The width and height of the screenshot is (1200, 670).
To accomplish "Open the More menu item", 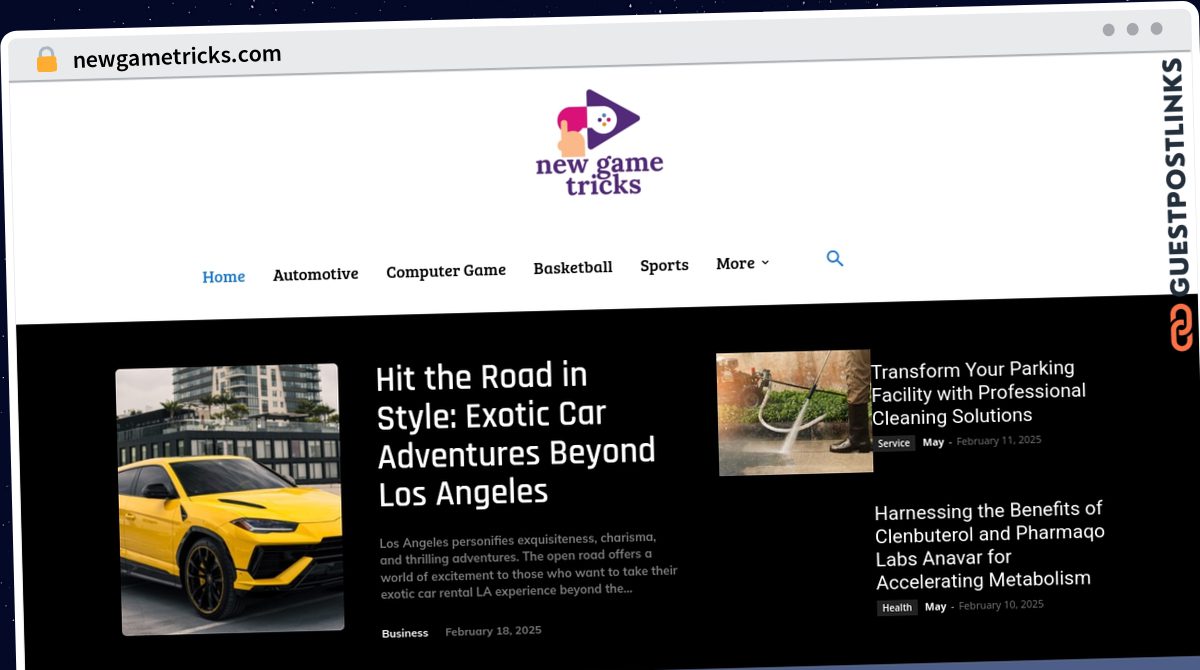I will (735, 263).
